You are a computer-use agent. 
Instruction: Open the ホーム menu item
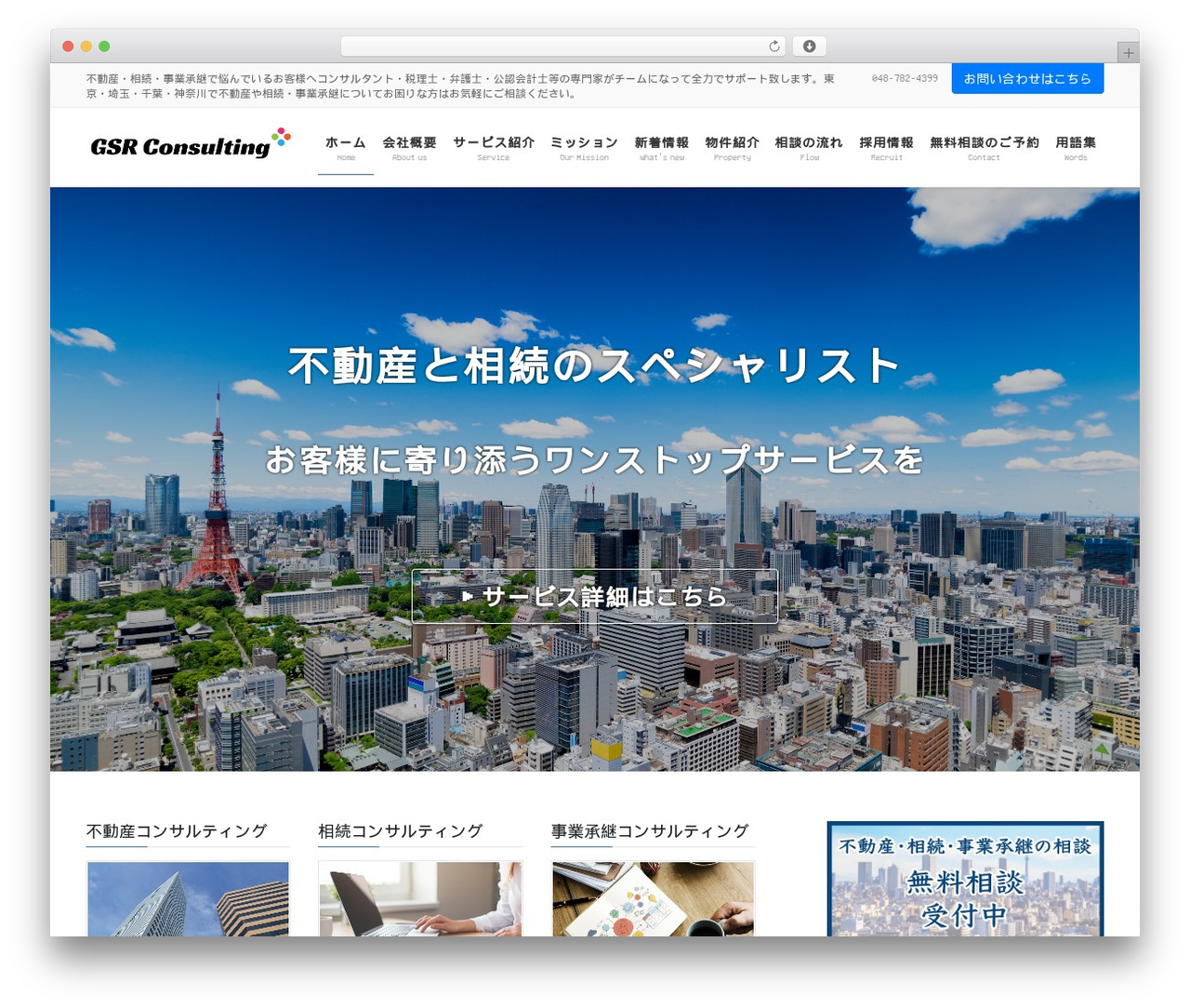point(346,148)
